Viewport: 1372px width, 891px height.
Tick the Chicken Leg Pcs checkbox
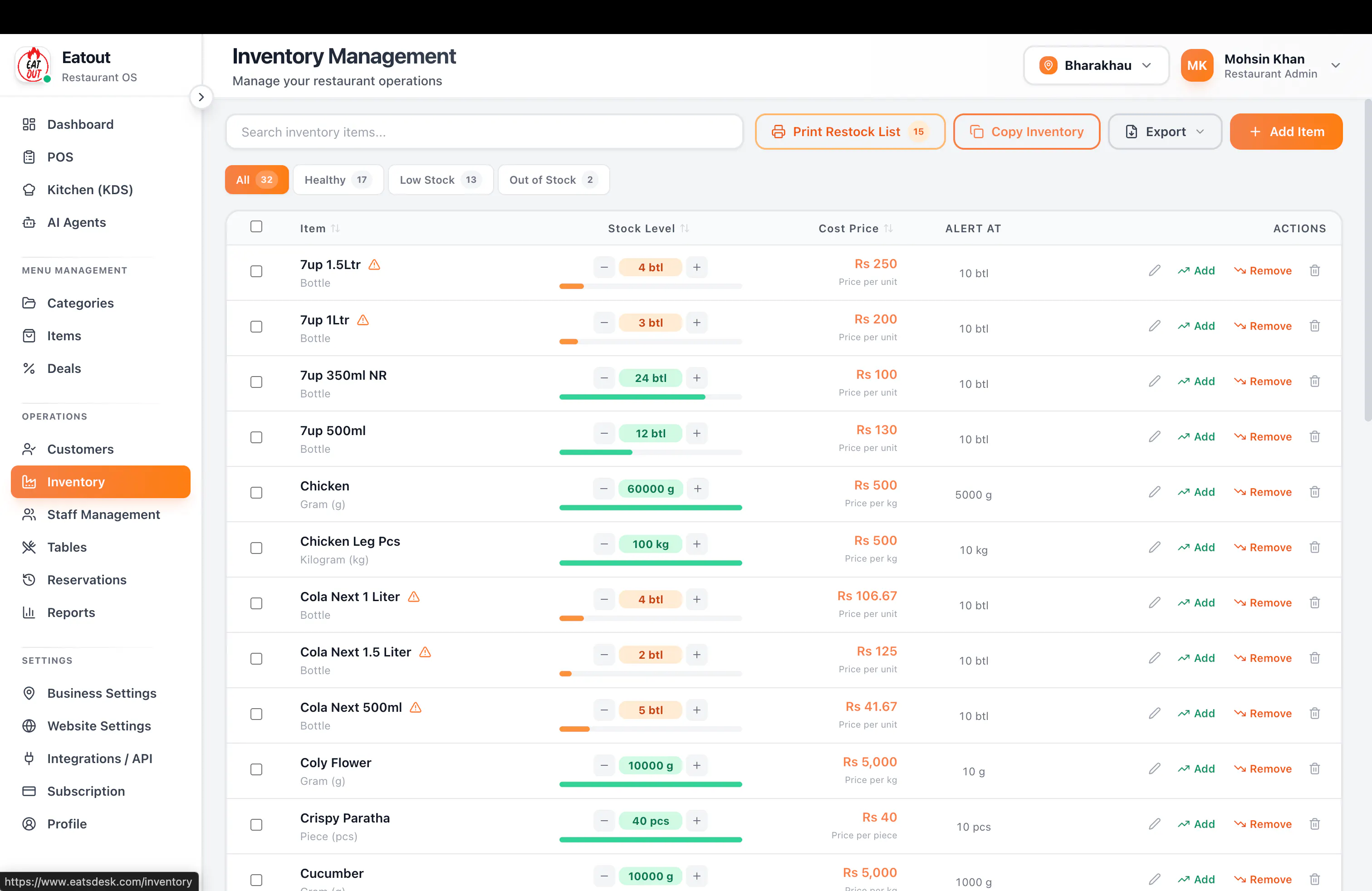tap(256, 548)
